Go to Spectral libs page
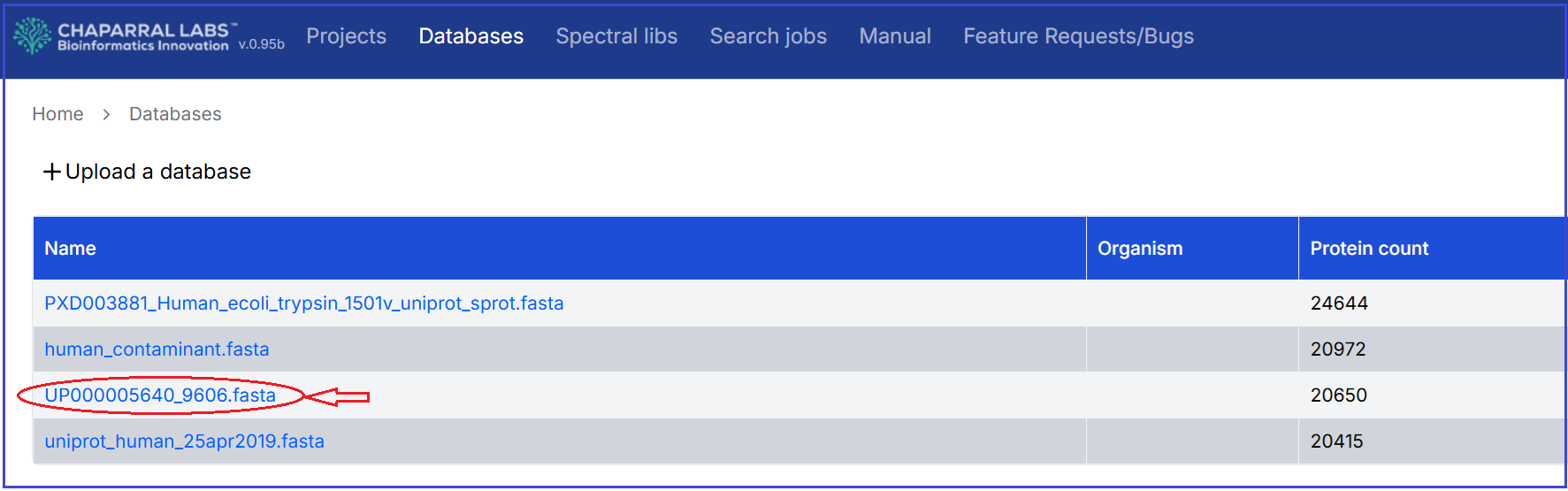Viewport: 1568px width, 491px height. 616,36
